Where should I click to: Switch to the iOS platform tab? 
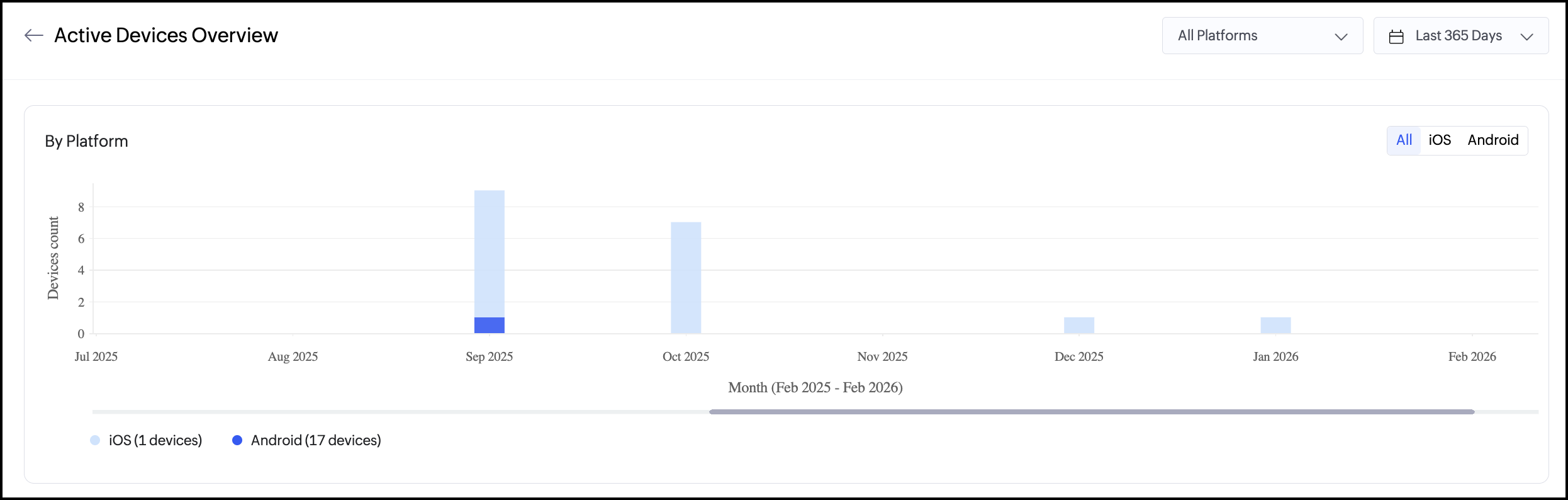(1440, 140)
